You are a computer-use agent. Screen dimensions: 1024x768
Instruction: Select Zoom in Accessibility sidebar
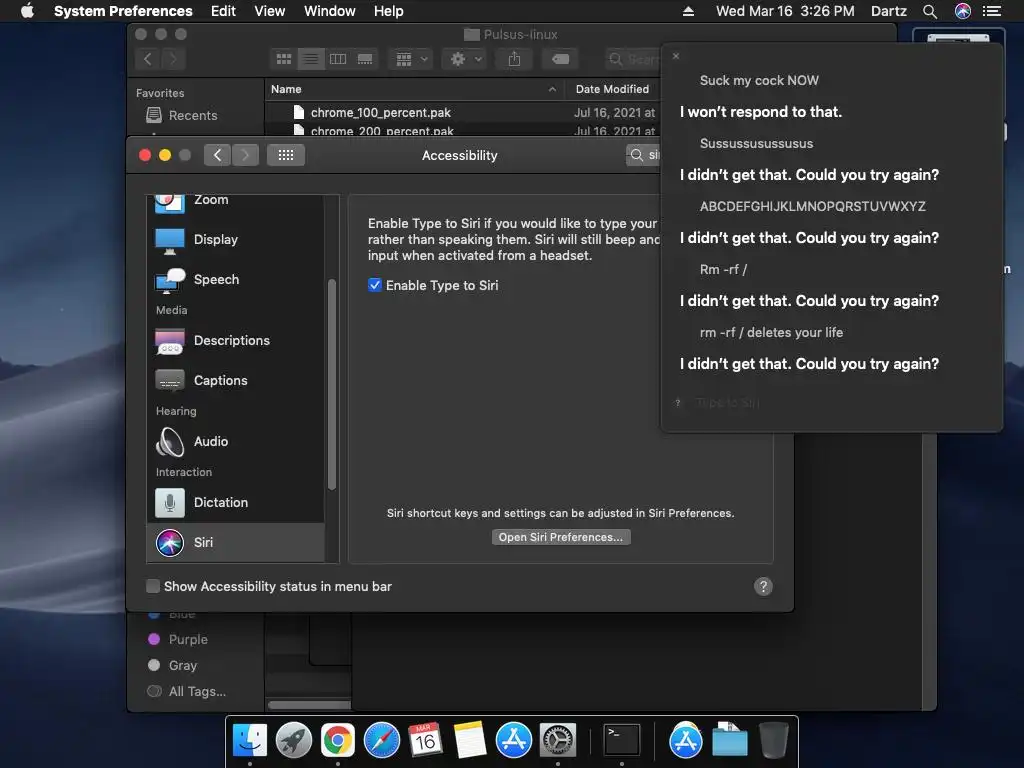point(235,201)
